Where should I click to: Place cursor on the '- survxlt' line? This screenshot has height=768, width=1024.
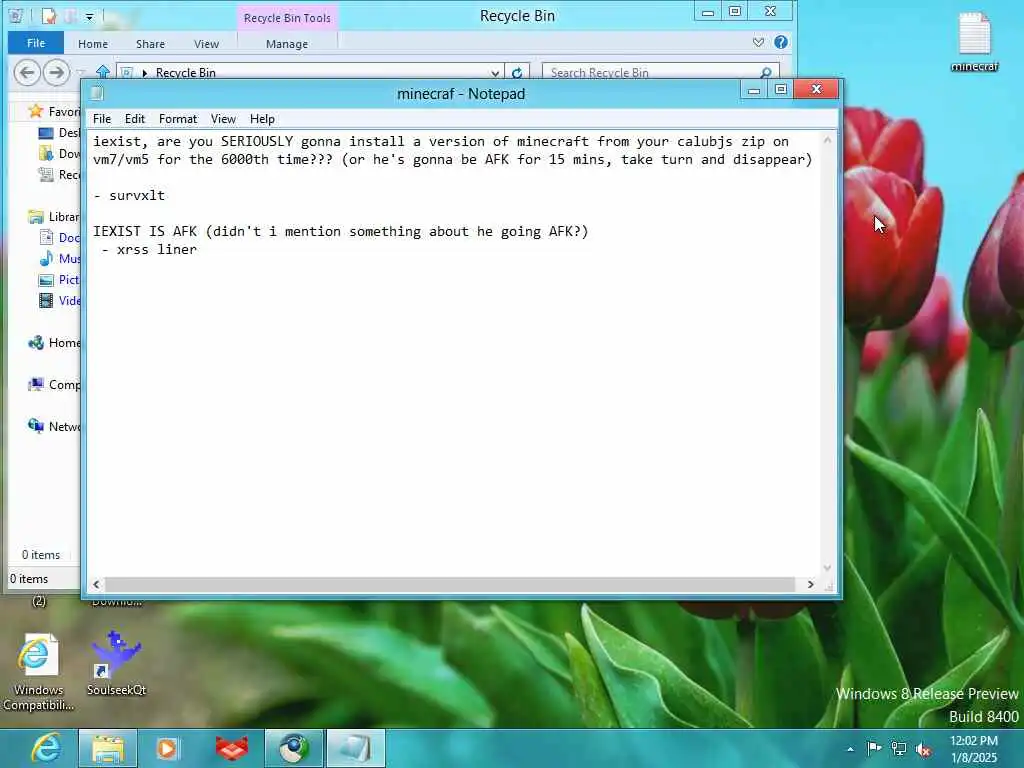pos(129,195)
